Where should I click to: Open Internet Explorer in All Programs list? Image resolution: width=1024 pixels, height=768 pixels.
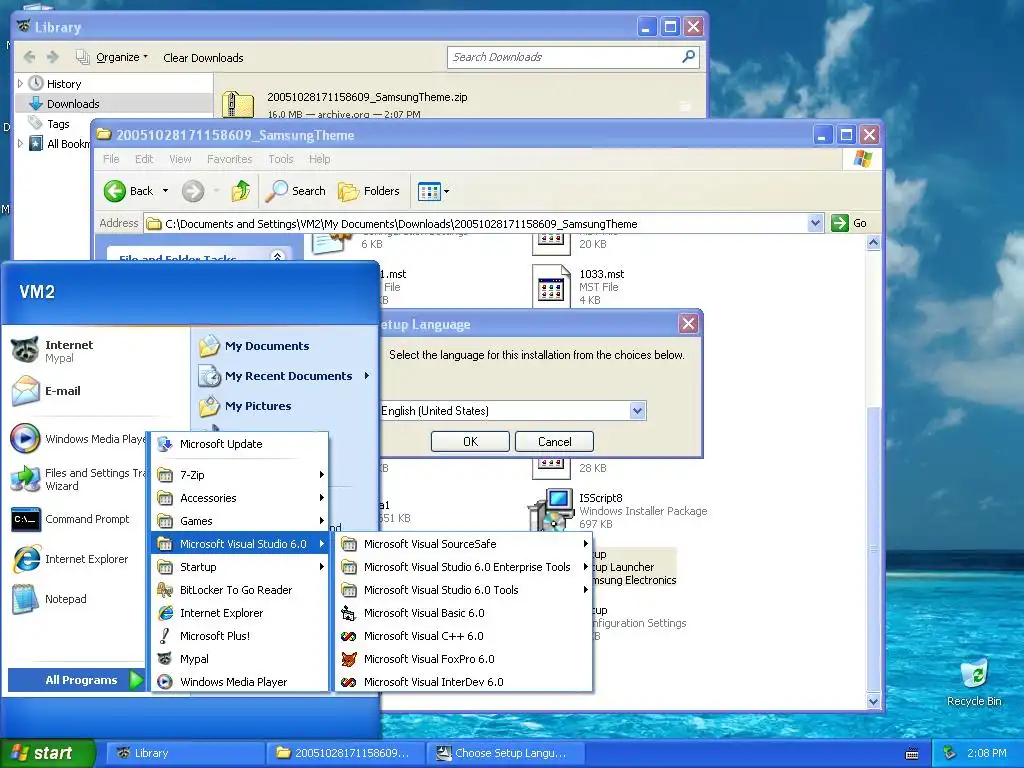[x=240, y=613]
